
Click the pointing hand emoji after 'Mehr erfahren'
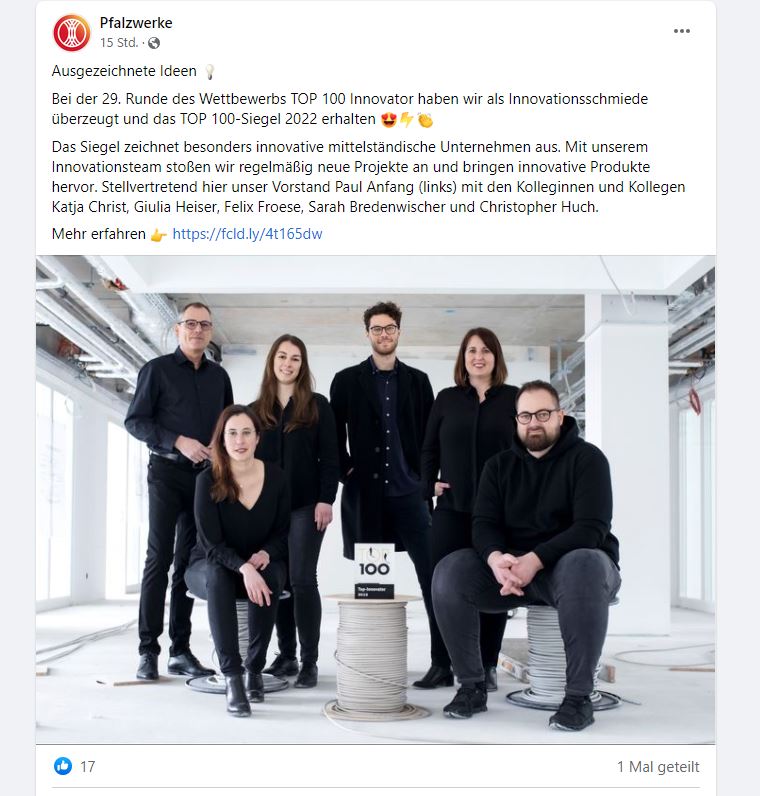158,235
